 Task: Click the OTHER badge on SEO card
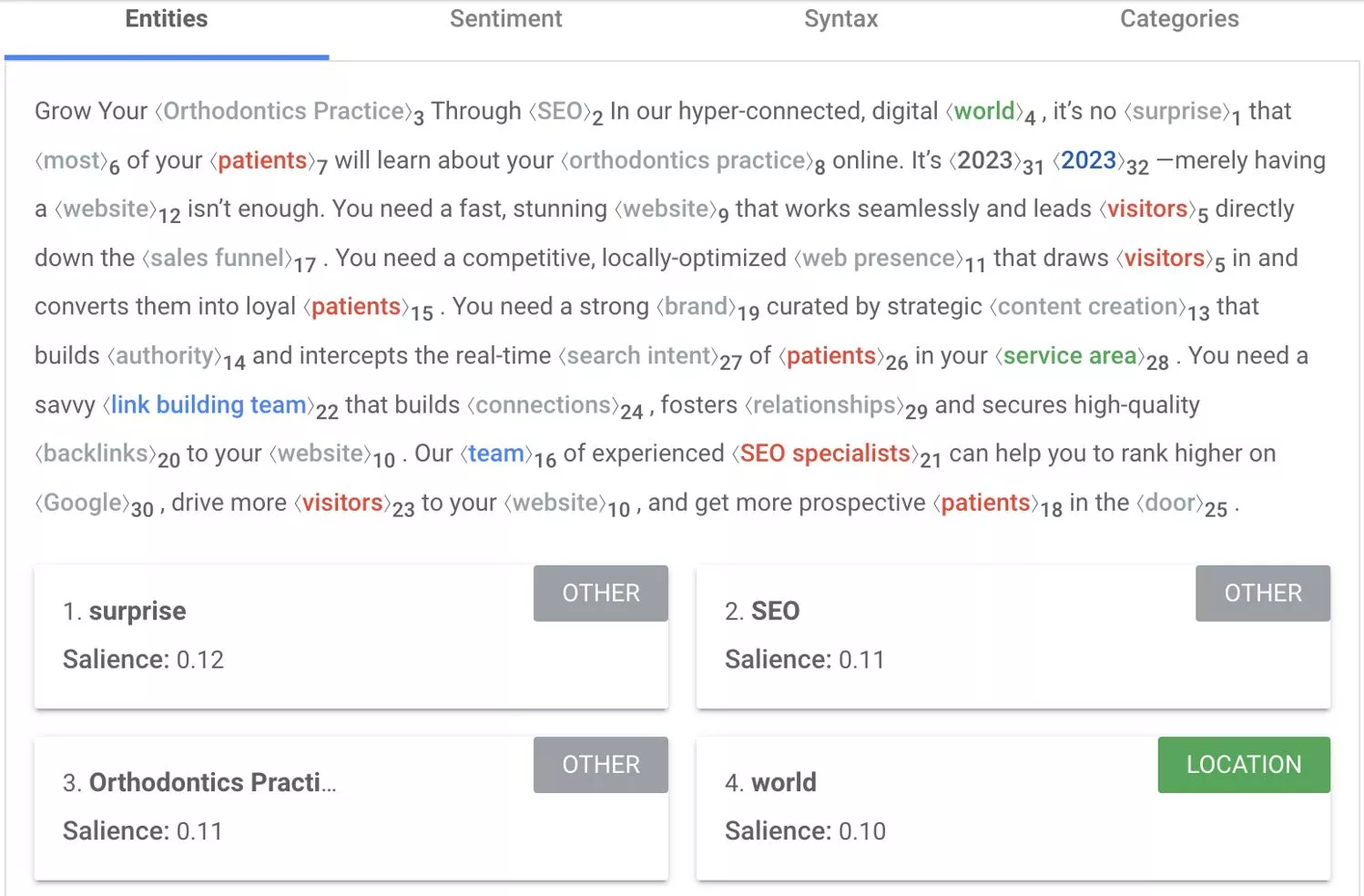tap(1263, 594)
